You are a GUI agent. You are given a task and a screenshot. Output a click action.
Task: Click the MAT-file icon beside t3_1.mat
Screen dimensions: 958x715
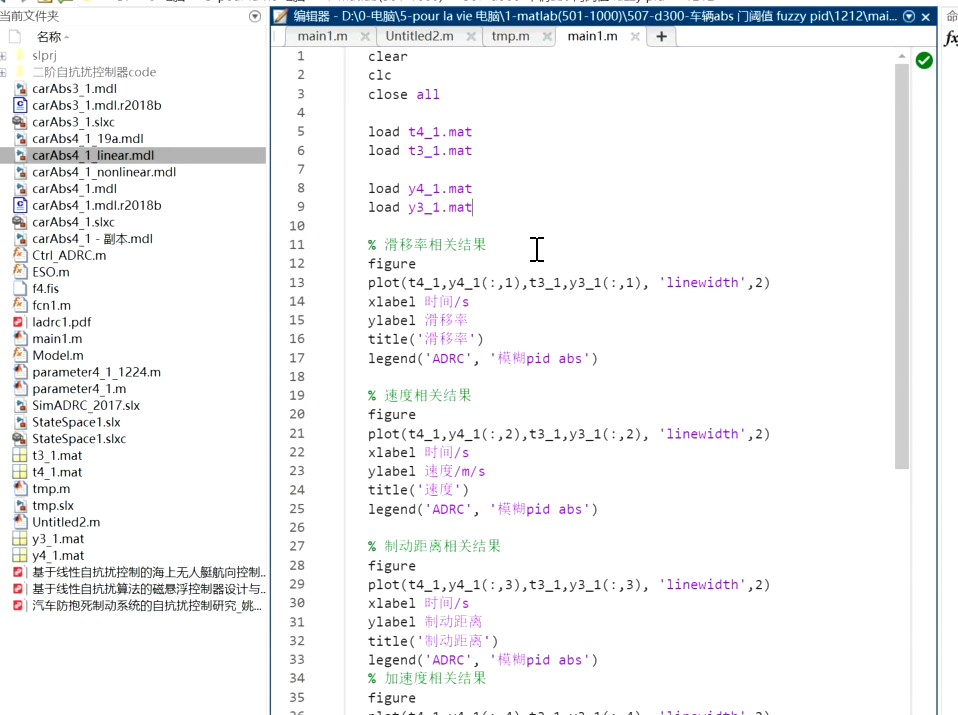click(22, 455)
